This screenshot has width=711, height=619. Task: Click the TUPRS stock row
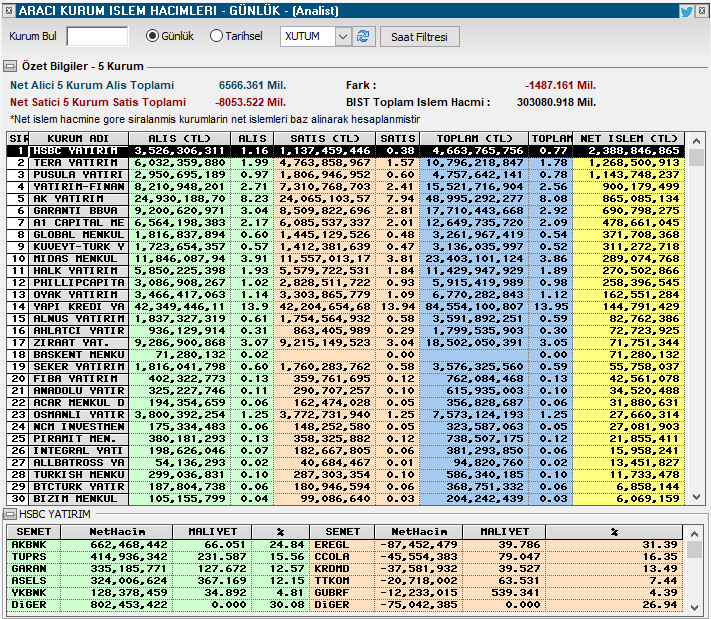pos(158,557)
